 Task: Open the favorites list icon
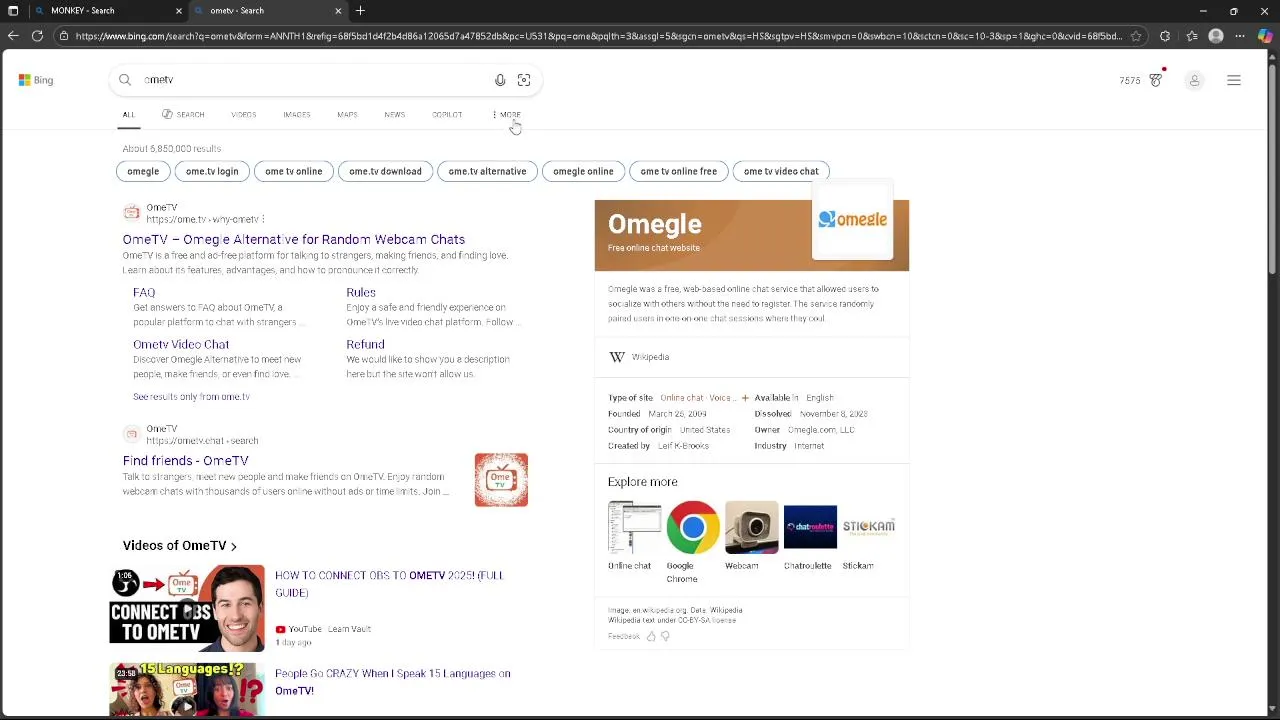pos(1192,36)
